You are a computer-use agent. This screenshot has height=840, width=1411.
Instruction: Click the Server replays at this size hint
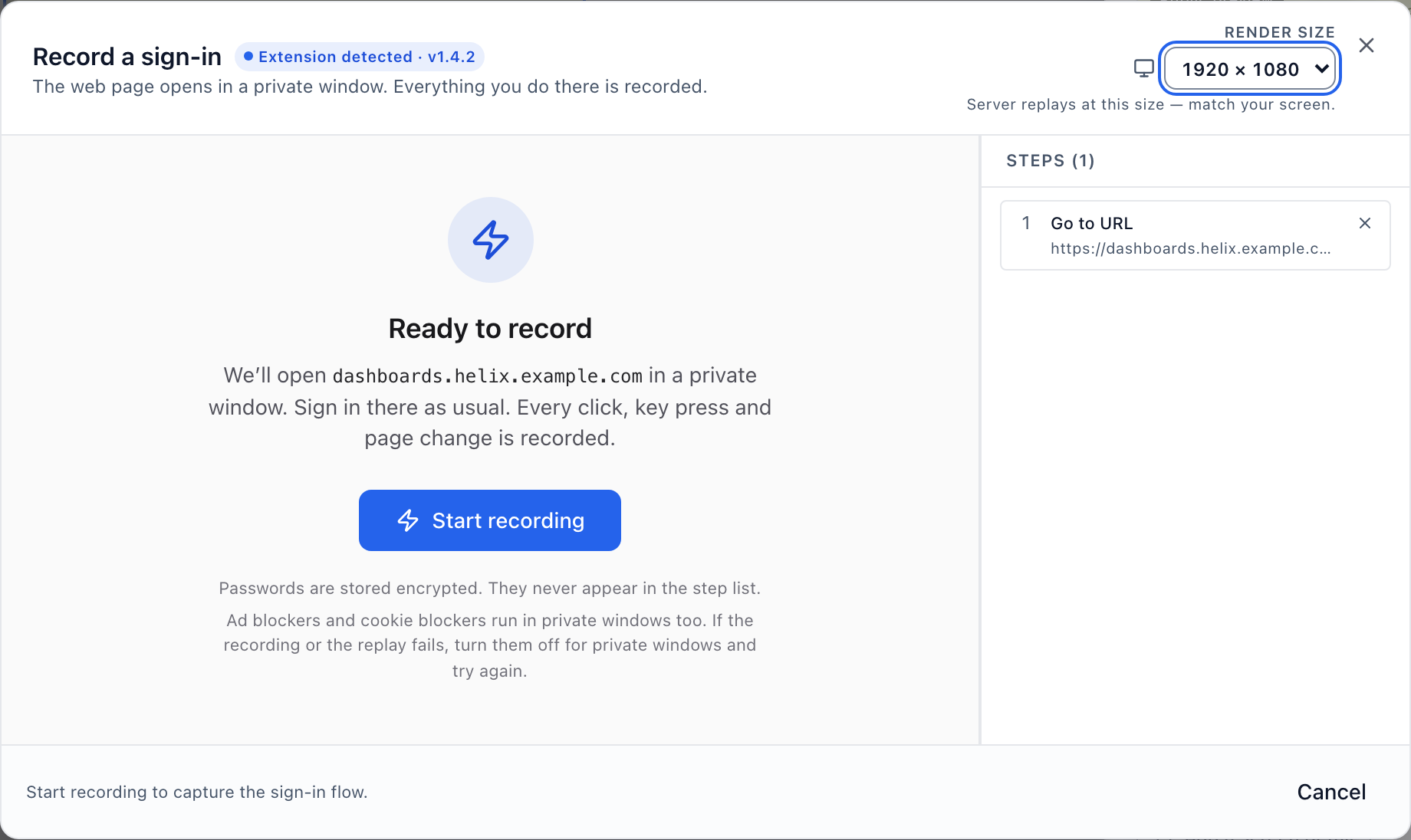(x=1150, y=104)
